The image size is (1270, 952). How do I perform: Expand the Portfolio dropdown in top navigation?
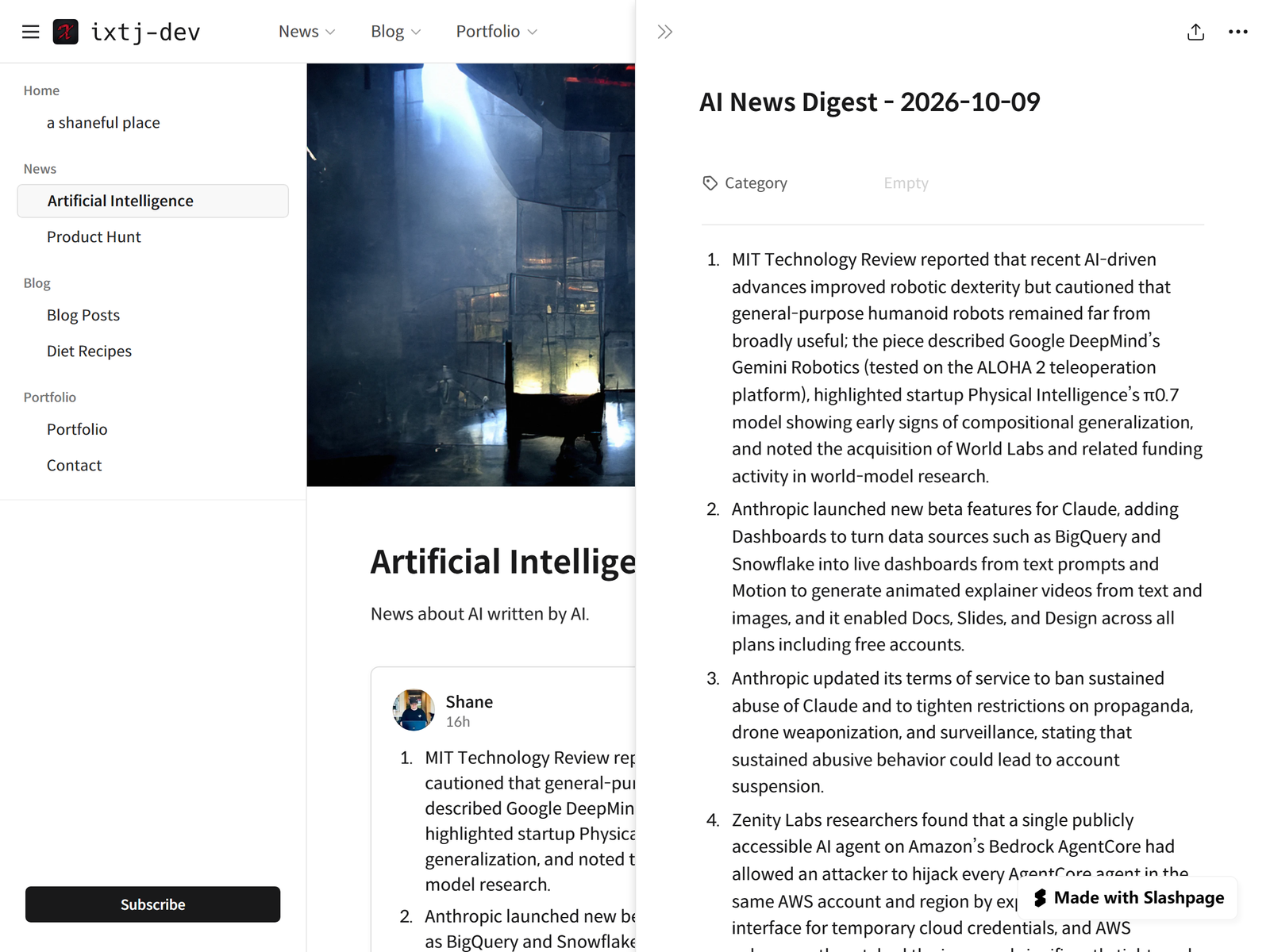pos(497,32)
